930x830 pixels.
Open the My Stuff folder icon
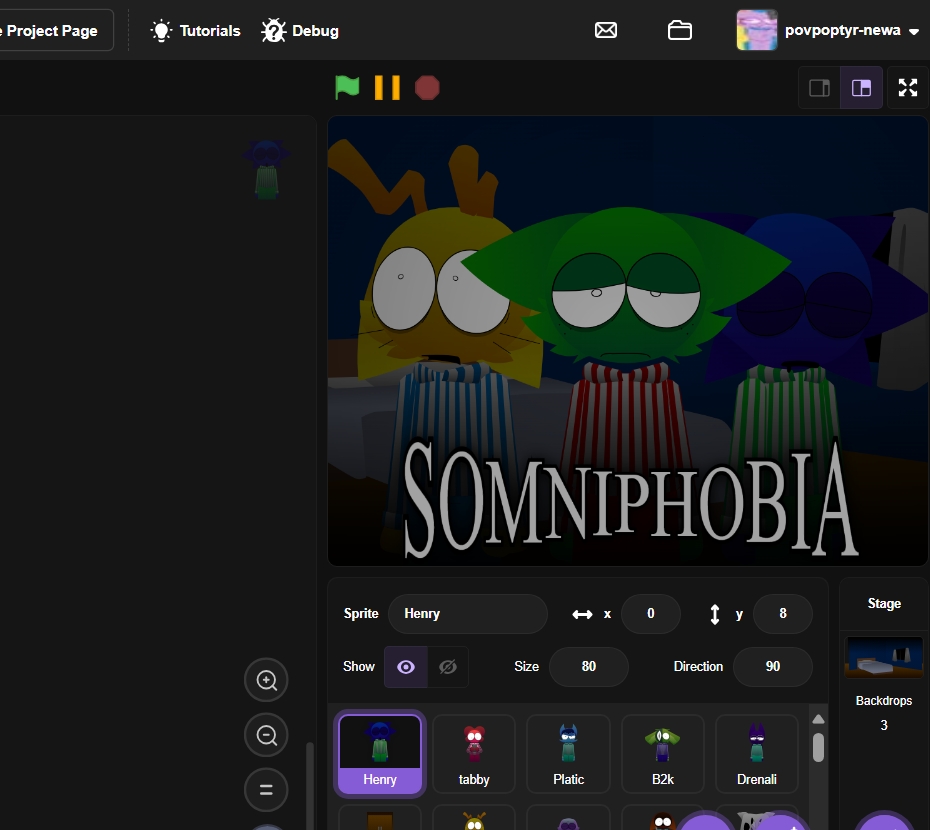pyautogui.click(x=680, y=30)
